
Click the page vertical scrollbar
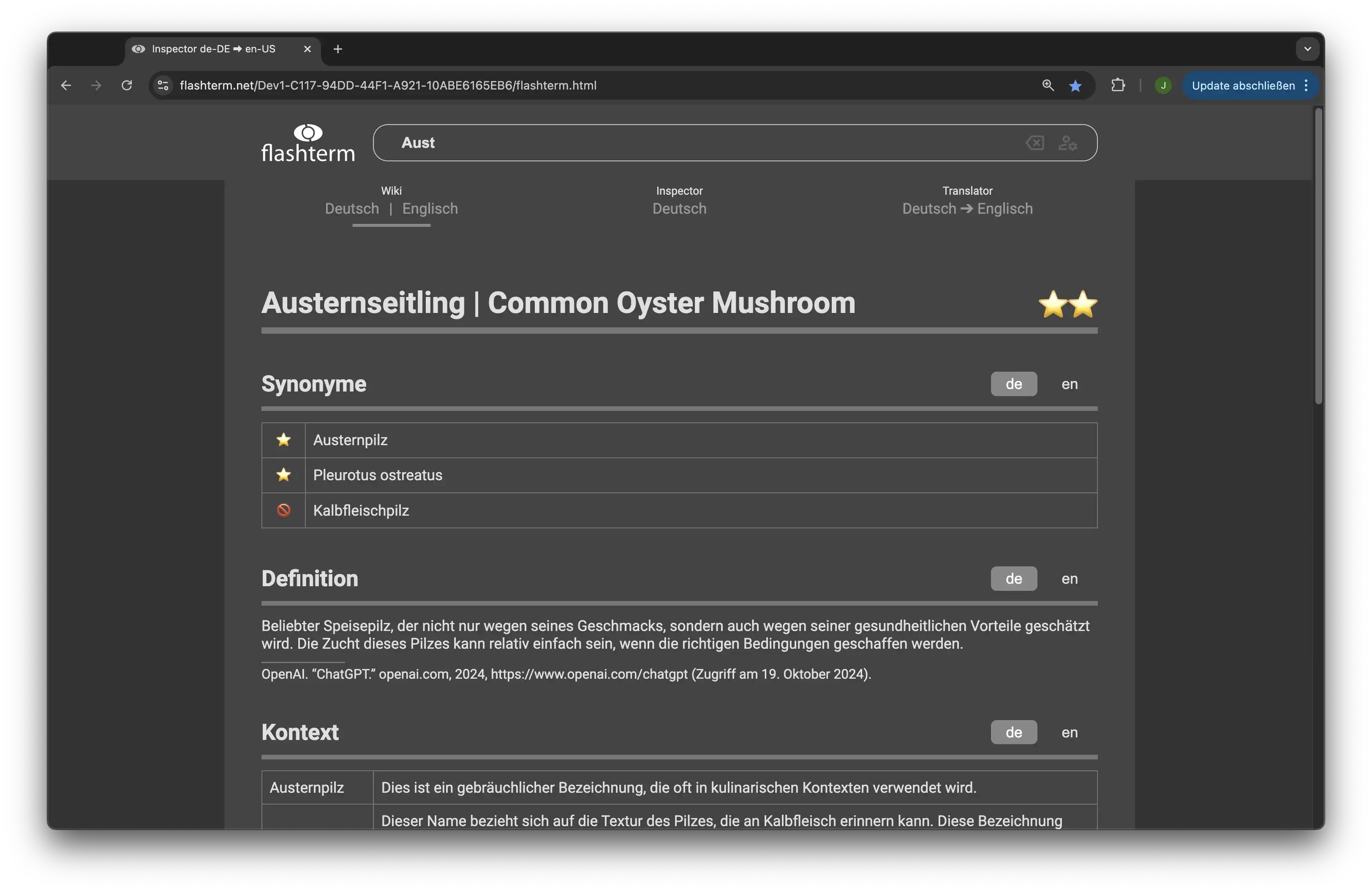click(1318, 256)
